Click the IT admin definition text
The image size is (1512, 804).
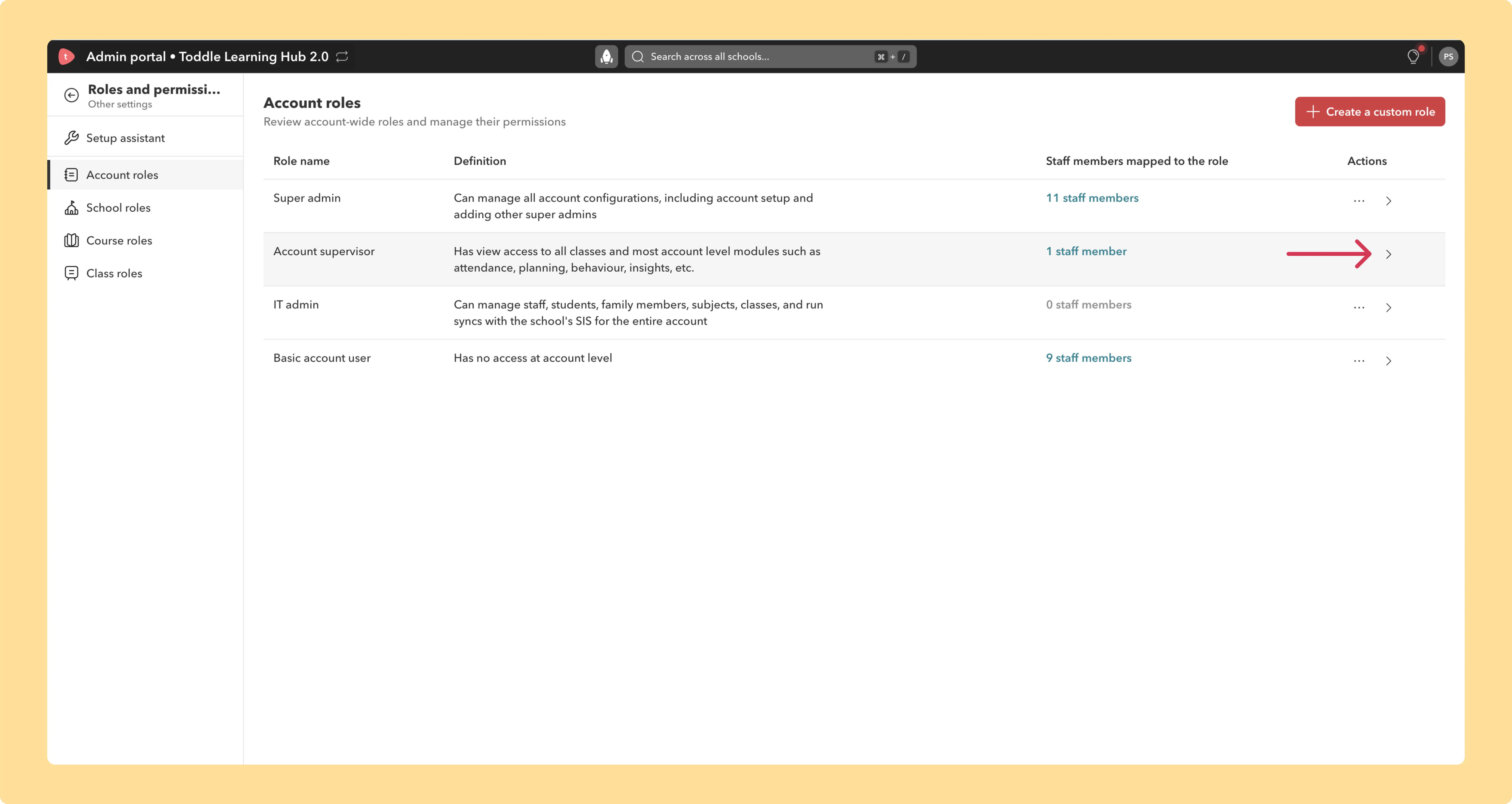[x=638, y=313]
